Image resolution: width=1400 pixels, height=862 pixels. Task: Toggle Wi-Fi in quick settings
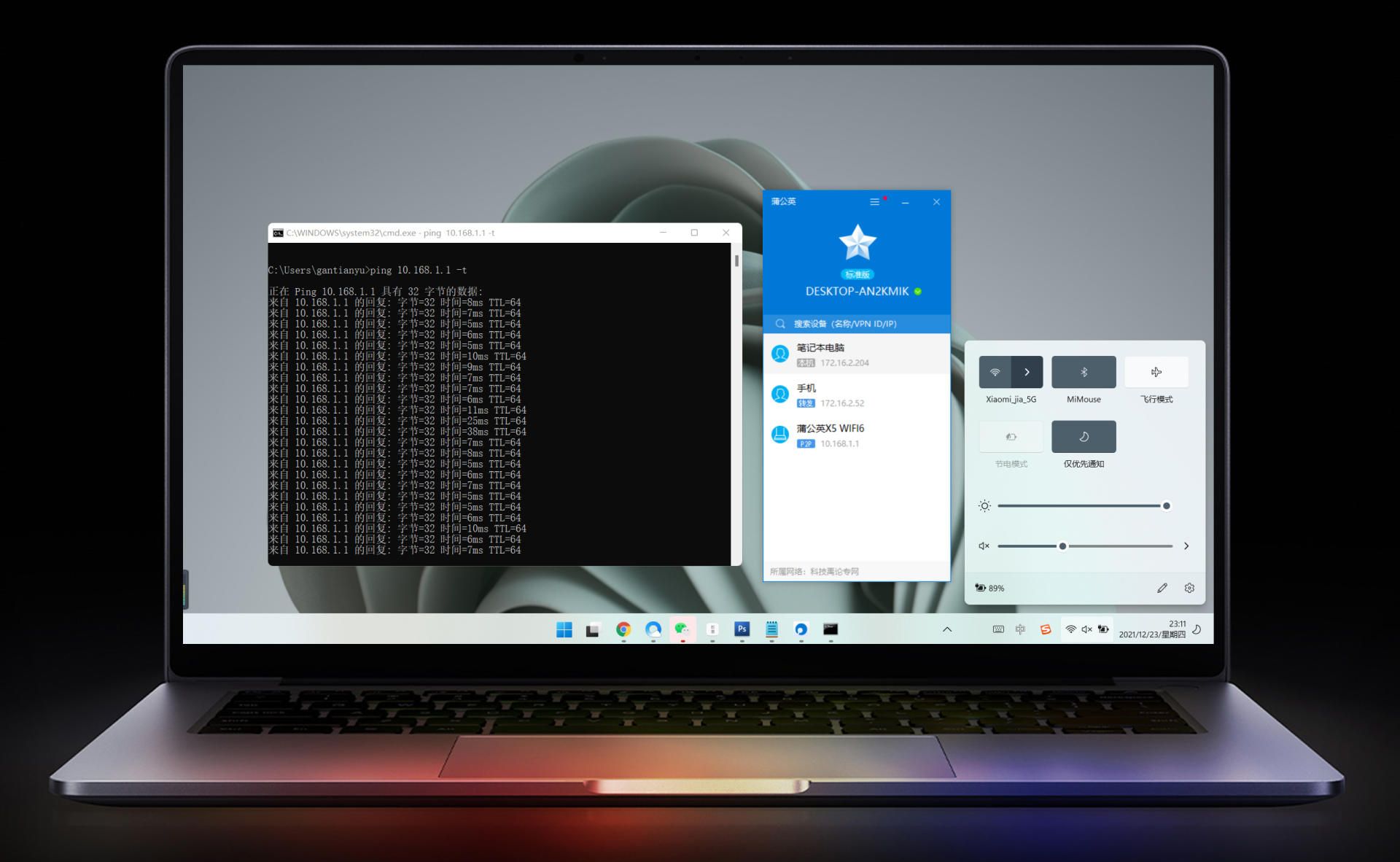click(995, 372)
